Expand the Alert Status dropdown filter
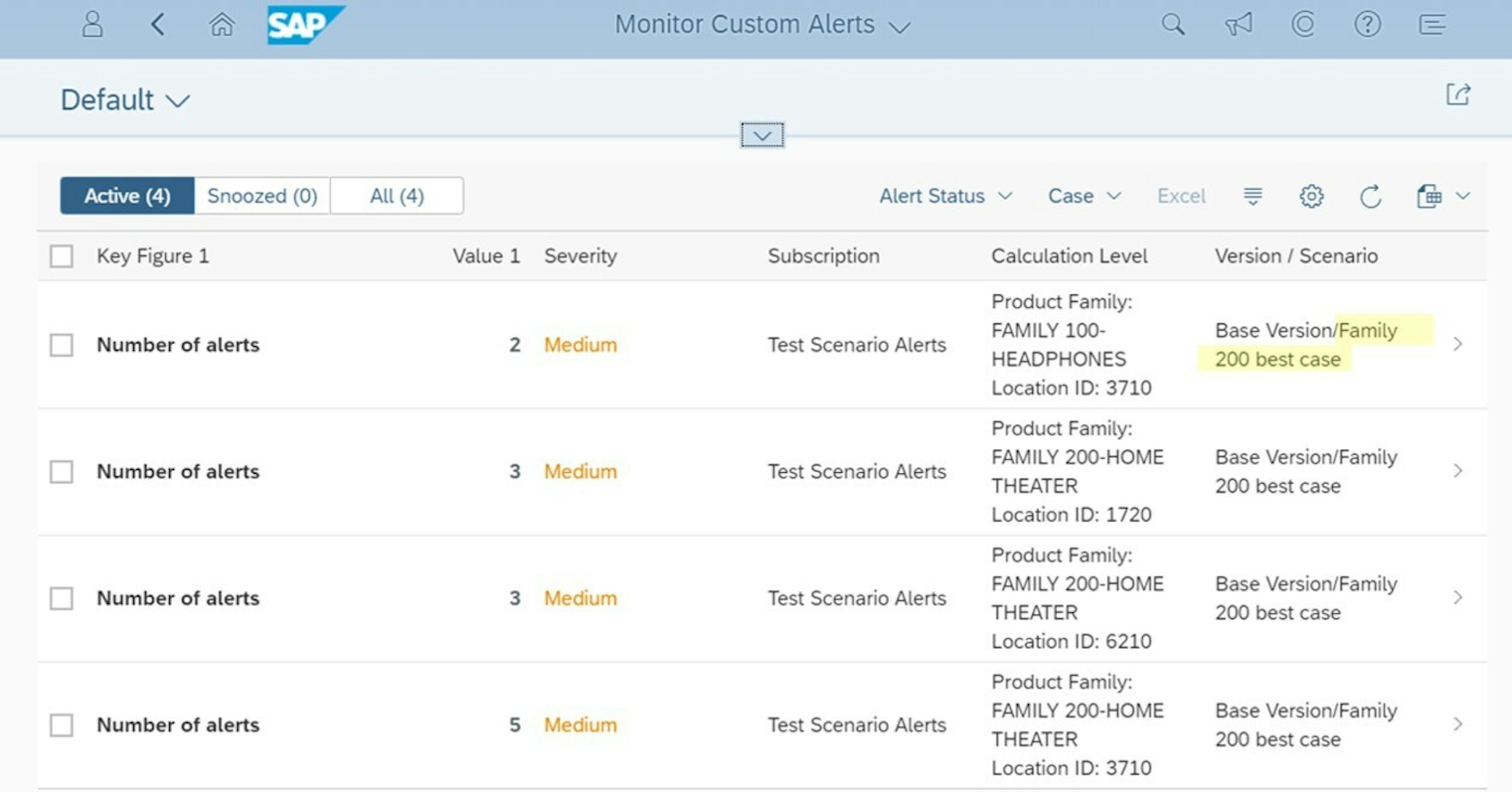This screenshot has width=1512, height=792. point(942,196)
